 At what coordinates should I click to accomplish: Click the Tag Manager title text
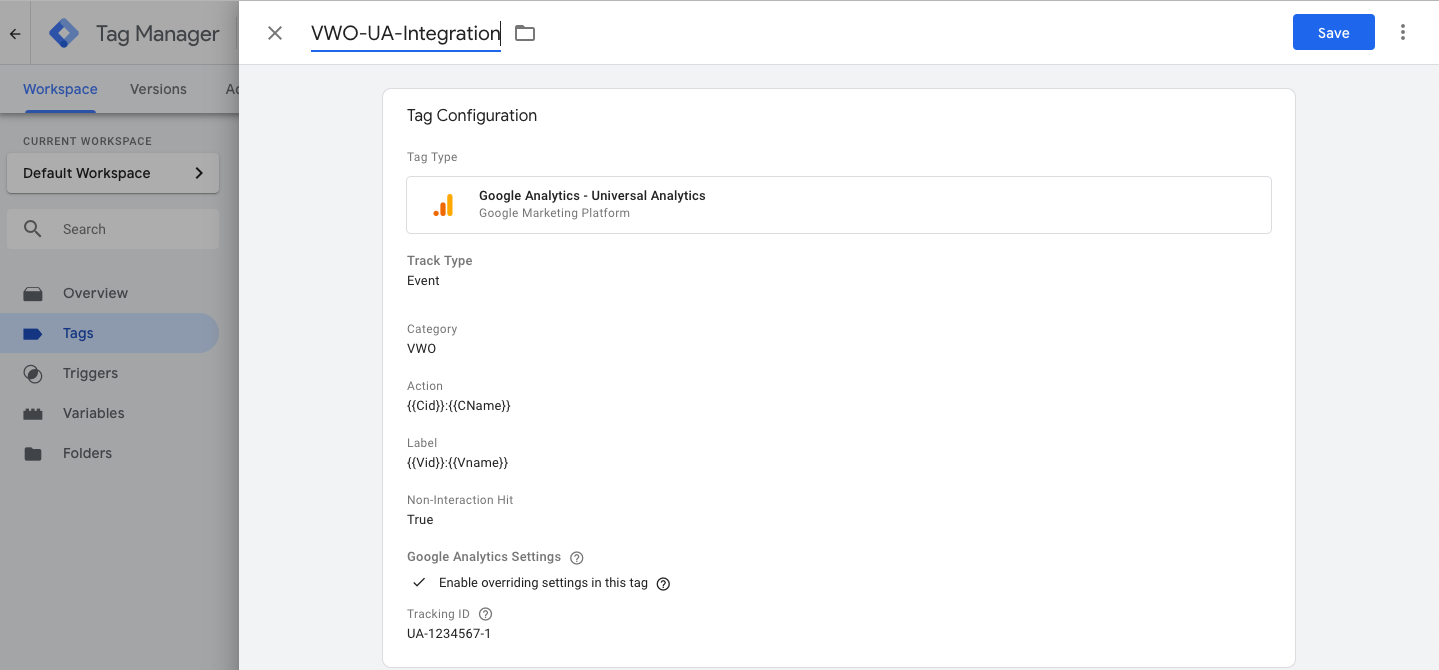[x=157, y=34]
